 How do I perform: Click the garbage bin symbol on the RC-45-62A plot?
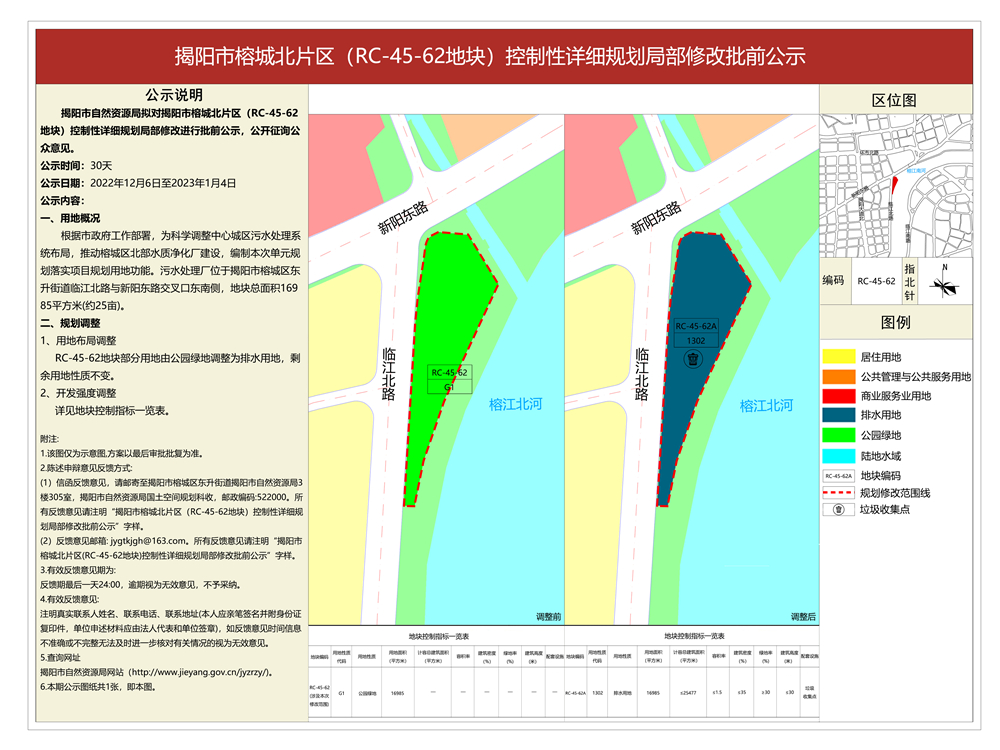pos(693,359)
